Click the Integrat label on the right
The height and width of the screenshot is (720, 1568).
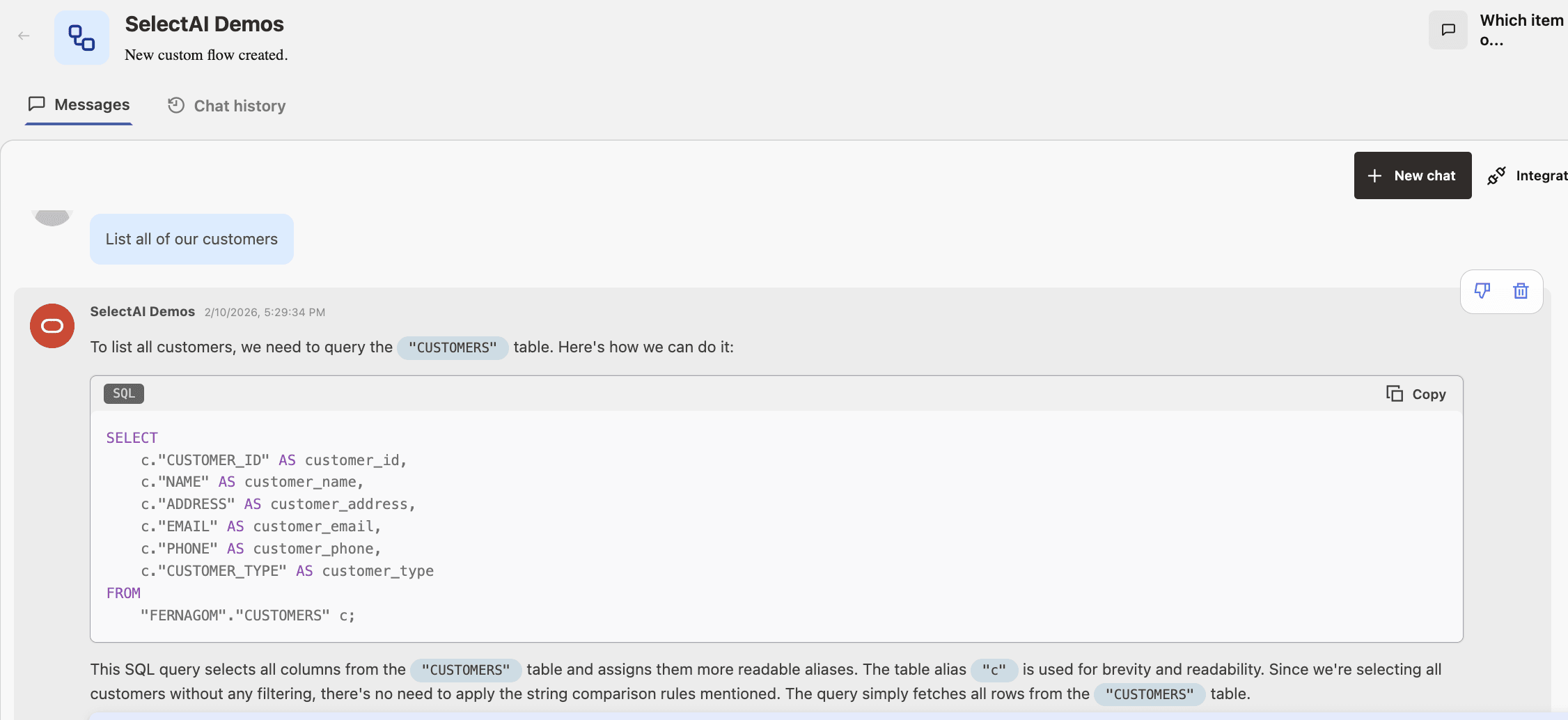click(1543, 175)
